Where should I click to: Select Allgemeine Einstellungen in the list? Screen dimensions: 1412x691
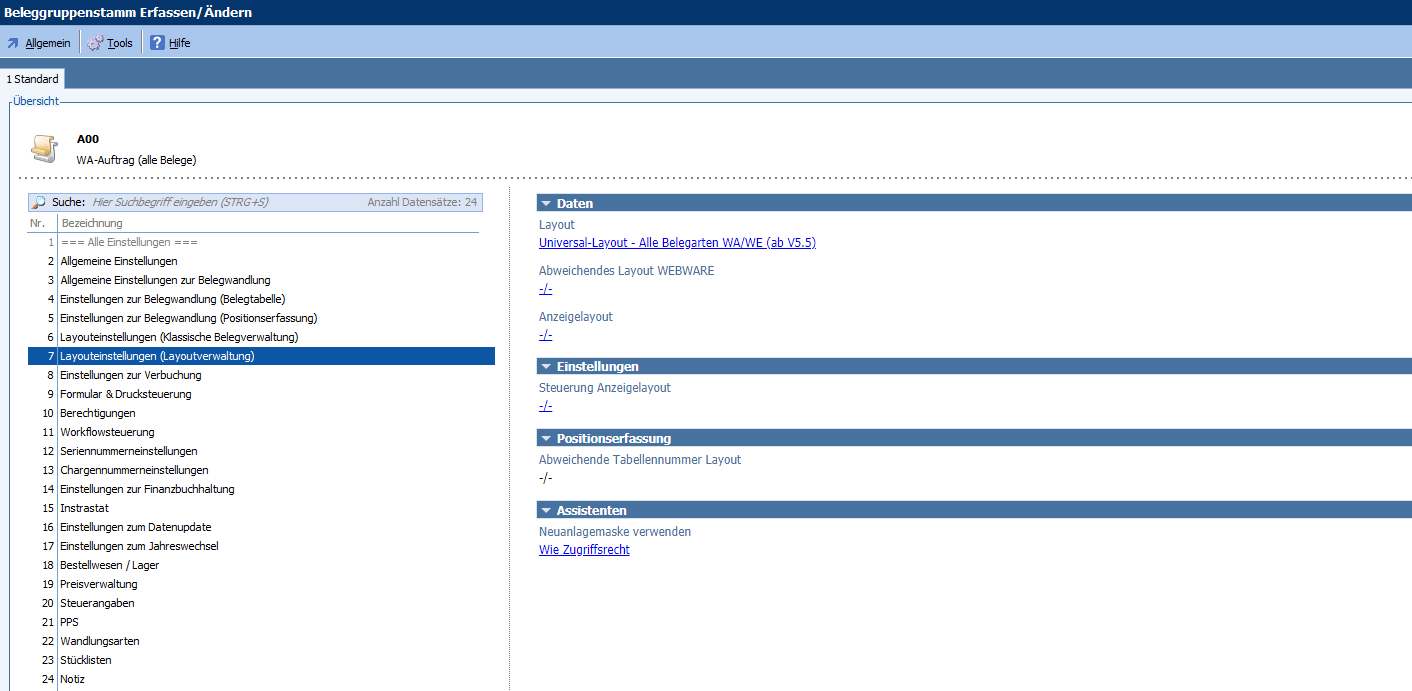(119, 261)
